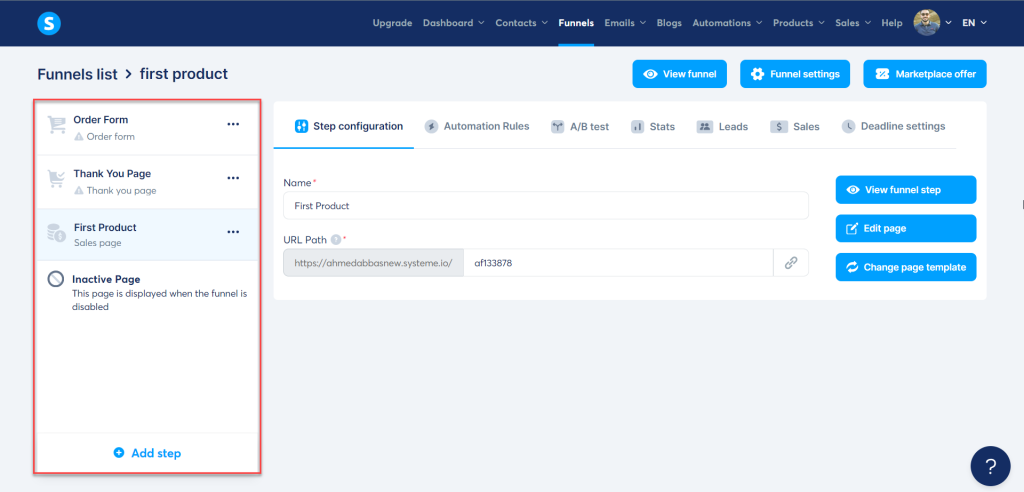Open three-dot menu for Order Form step
1024x492 pixels.
click(x=233, y=124)
